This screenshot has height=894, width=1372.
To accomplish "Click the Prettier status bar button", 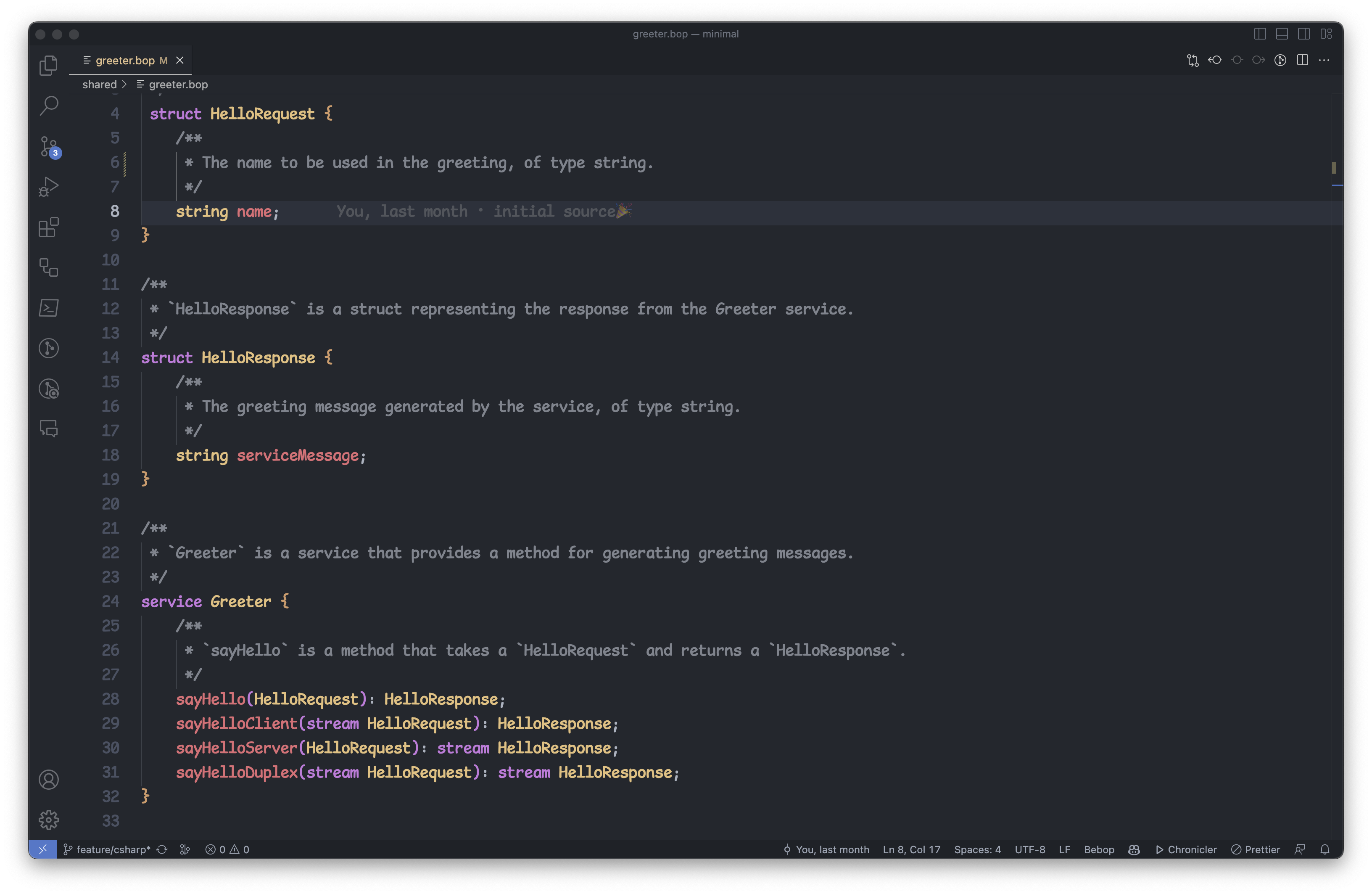I will pos(1256,849).
